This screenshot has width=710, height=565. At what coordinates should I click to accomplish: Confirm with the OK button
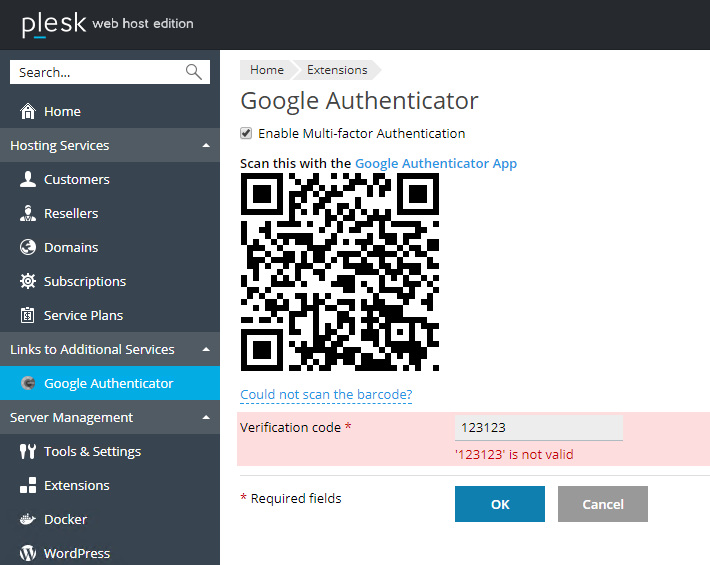[500, 504]
